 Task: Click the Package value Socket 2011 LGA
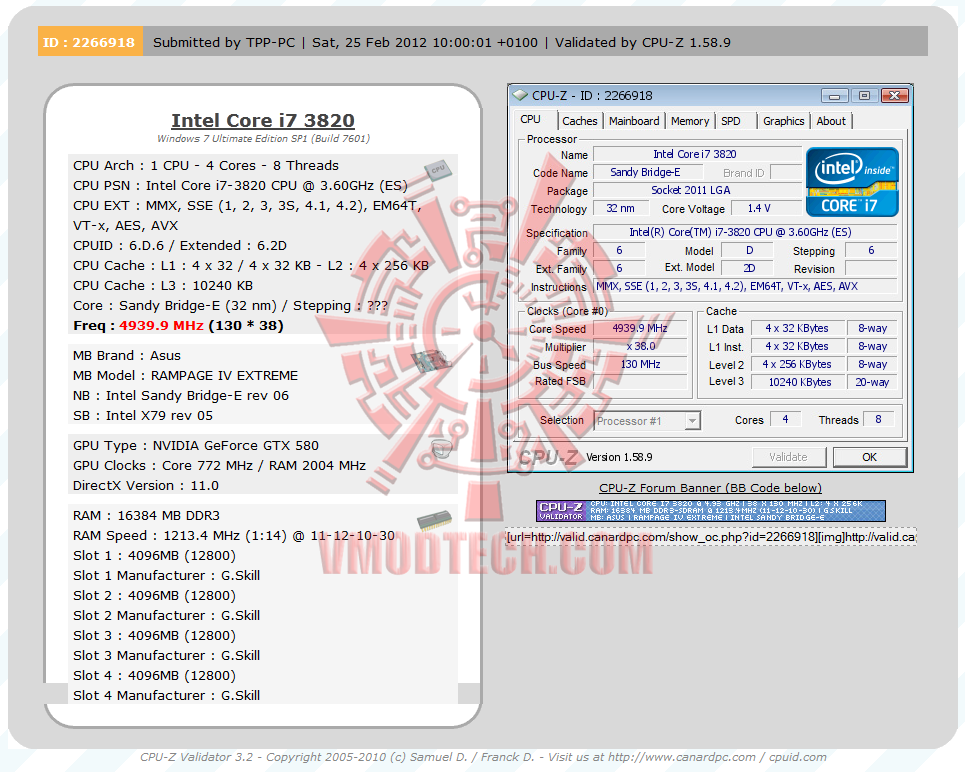tap(697, 190)
